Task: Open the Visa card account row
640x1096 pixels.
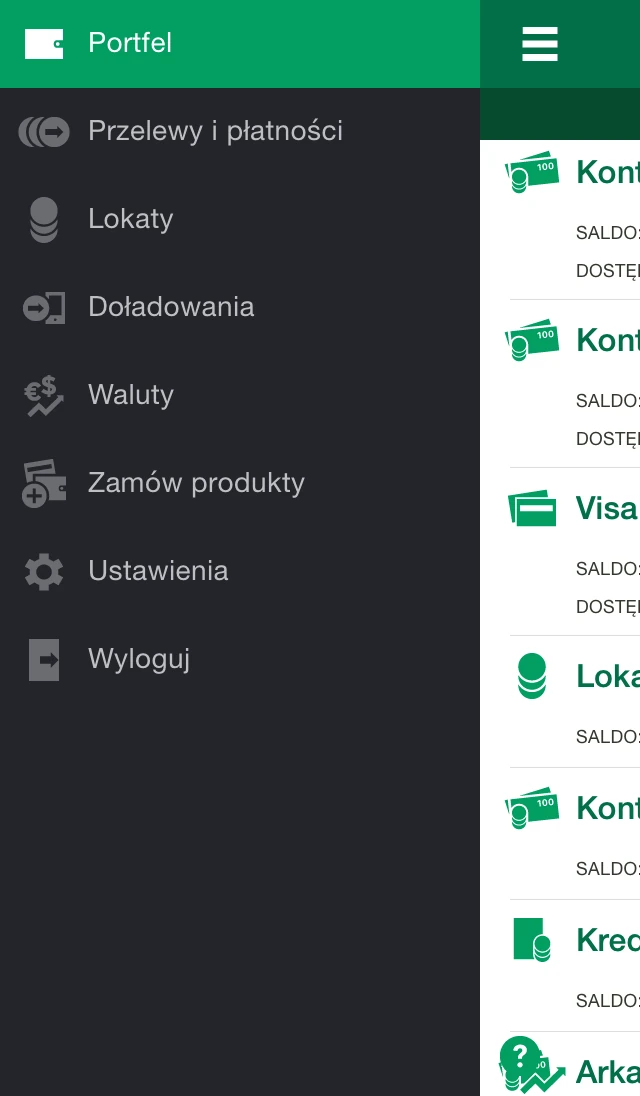Action: pyautogui.click(x=560, y=552)
